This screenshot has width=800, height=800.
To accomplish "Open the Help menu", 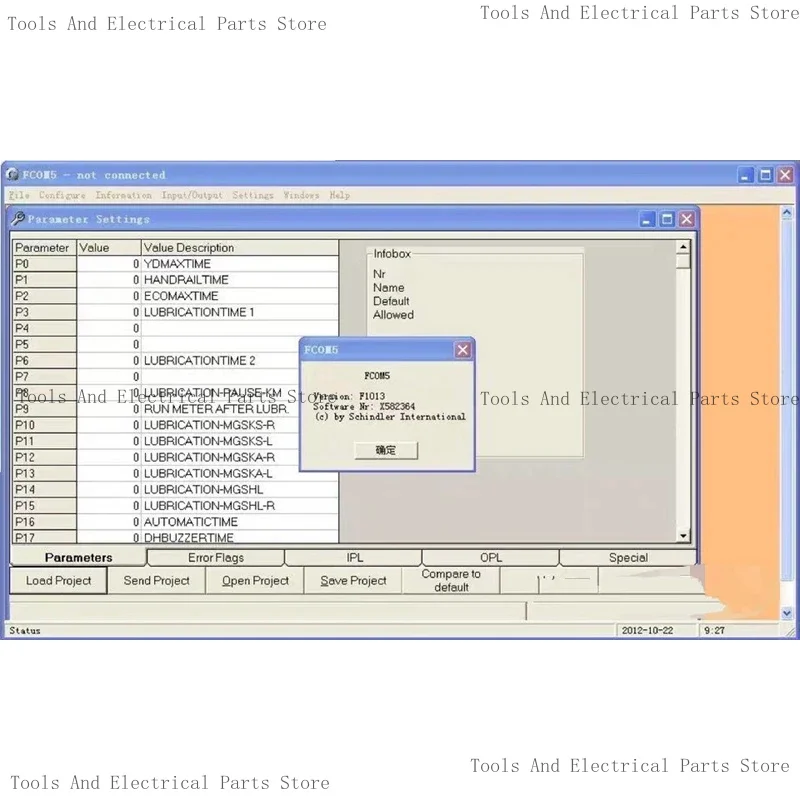I will click(340, 195).
